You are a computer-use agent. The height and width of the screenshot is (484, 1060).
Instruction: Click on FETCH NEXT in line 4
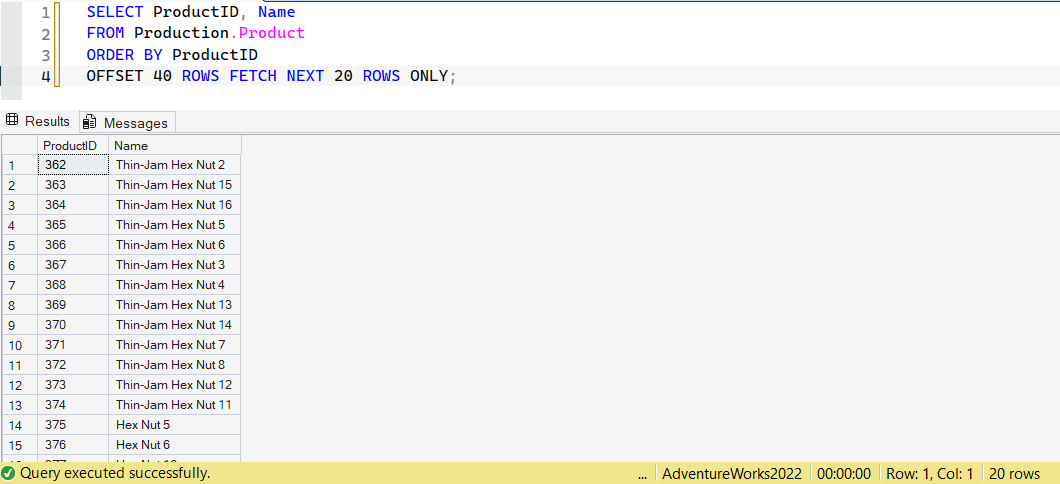tap(277, 76)
